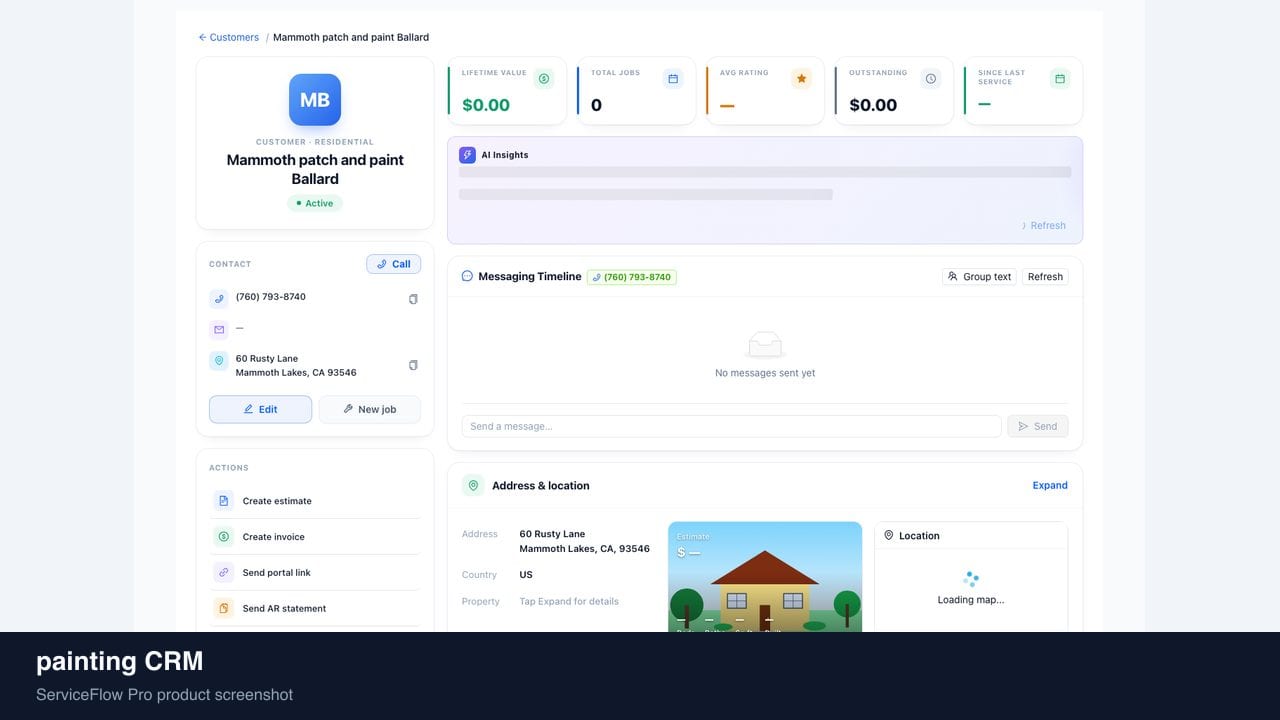The height and width of the screenshot is (720, 1280).
Task: Copy the 60 Rusty Lane address
Action: coord(413,365)
